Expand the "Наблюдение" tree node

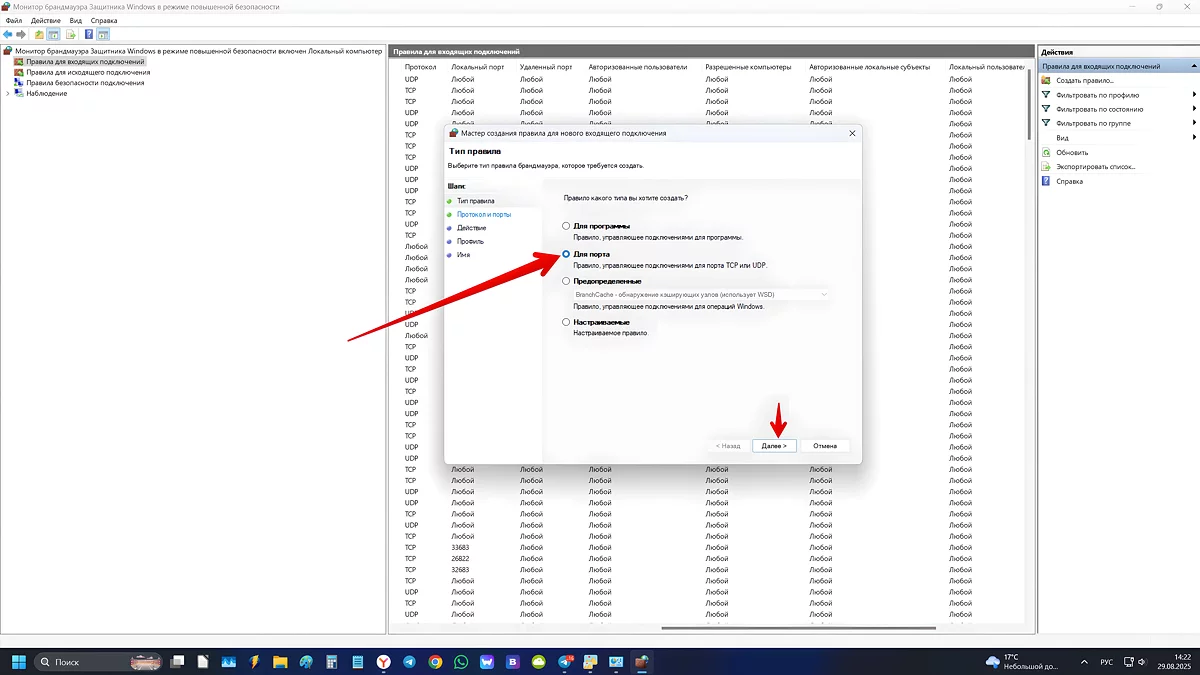(x=8, y=93)
